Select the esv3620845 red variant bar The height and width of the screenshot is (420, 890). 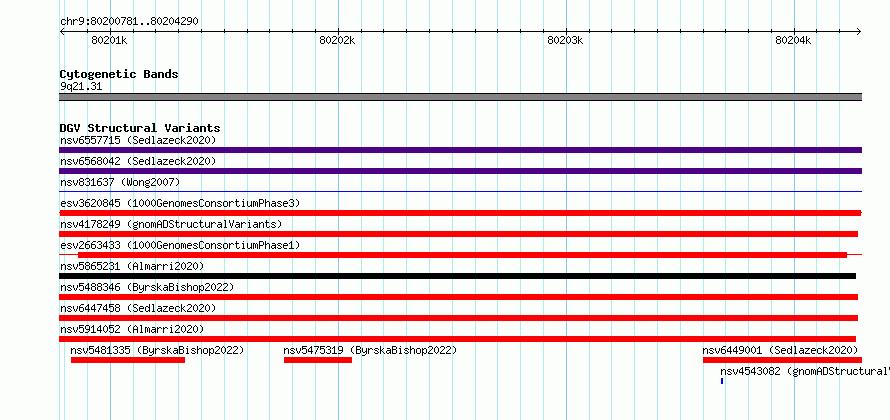pos(460,213)
